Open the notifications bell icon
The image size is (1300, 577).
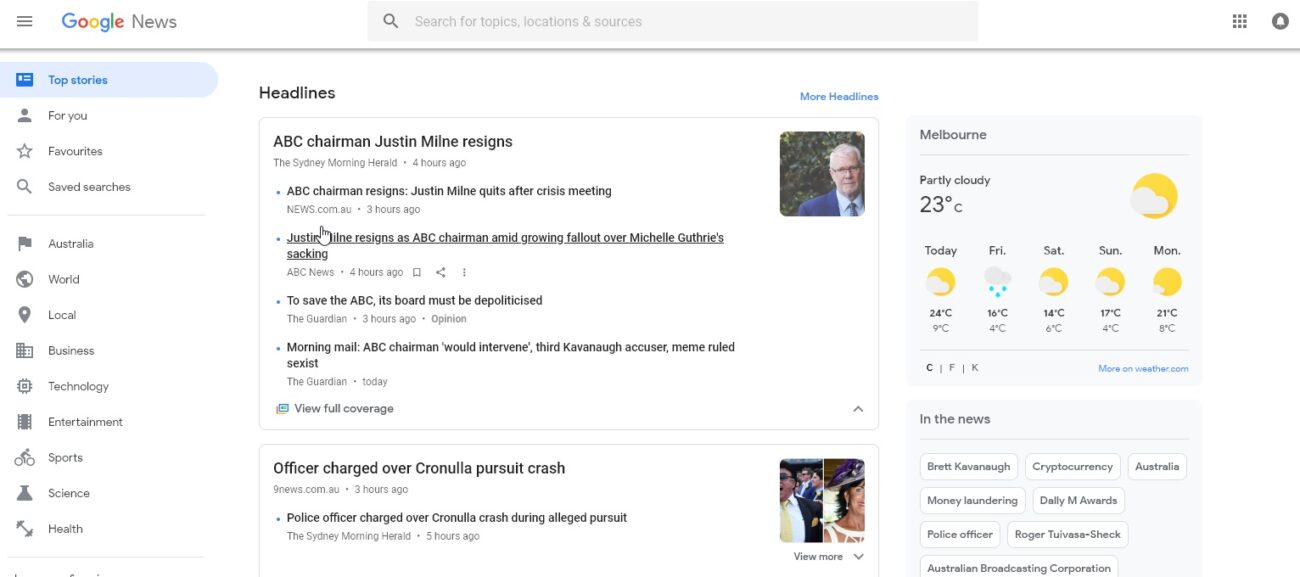(x=1280, y=21)
